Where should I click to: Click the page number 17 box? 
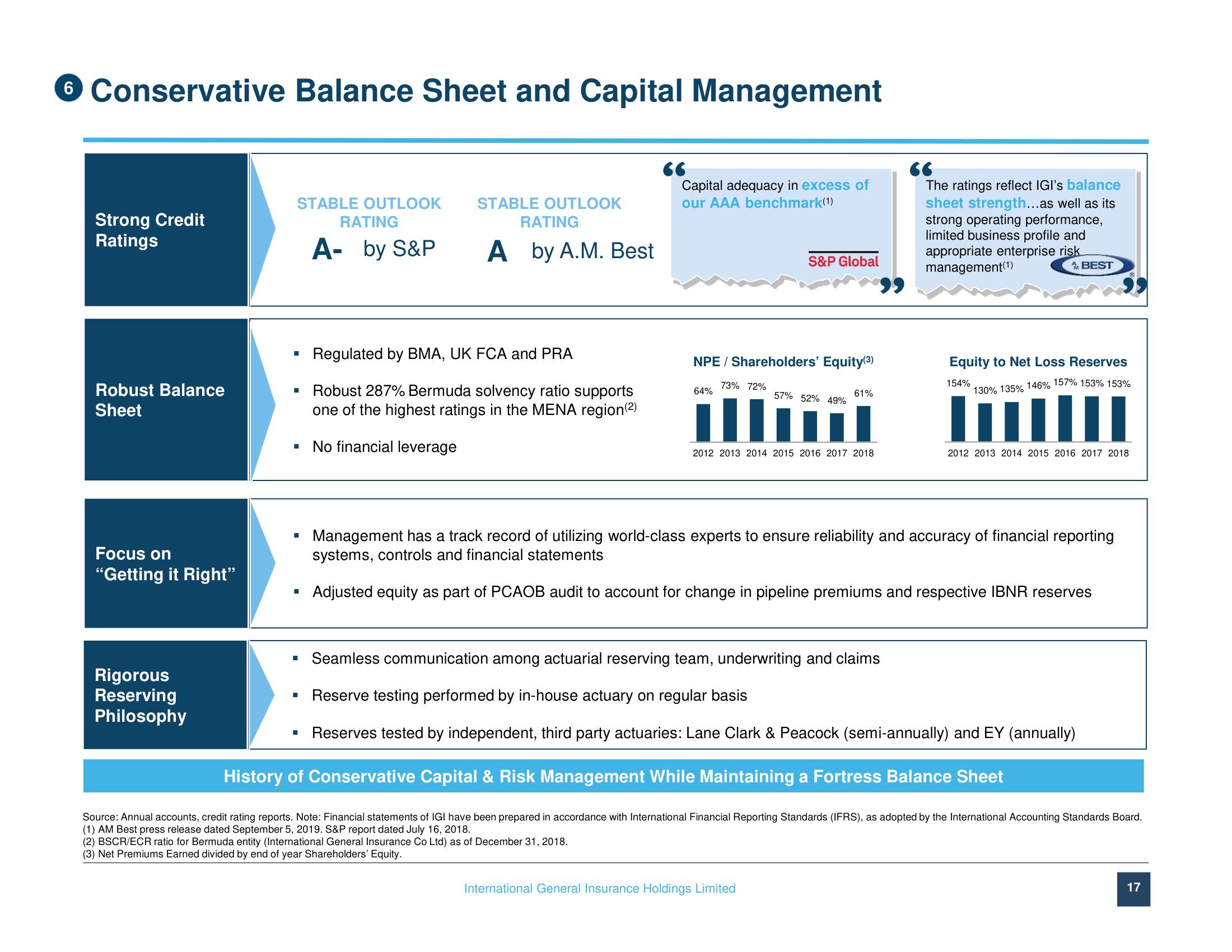tap(1133, 889)
